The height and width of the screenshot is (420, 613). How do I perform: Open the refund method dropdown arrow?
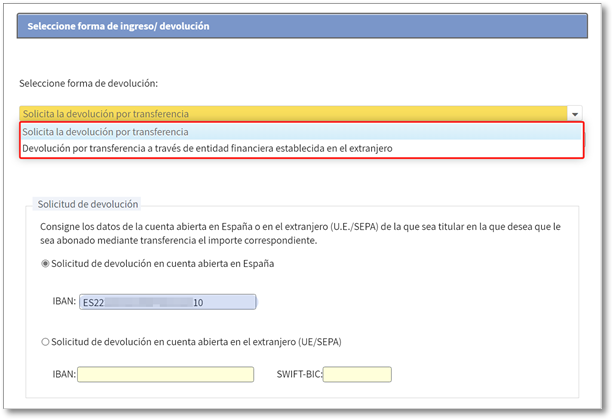click(575, 114)
